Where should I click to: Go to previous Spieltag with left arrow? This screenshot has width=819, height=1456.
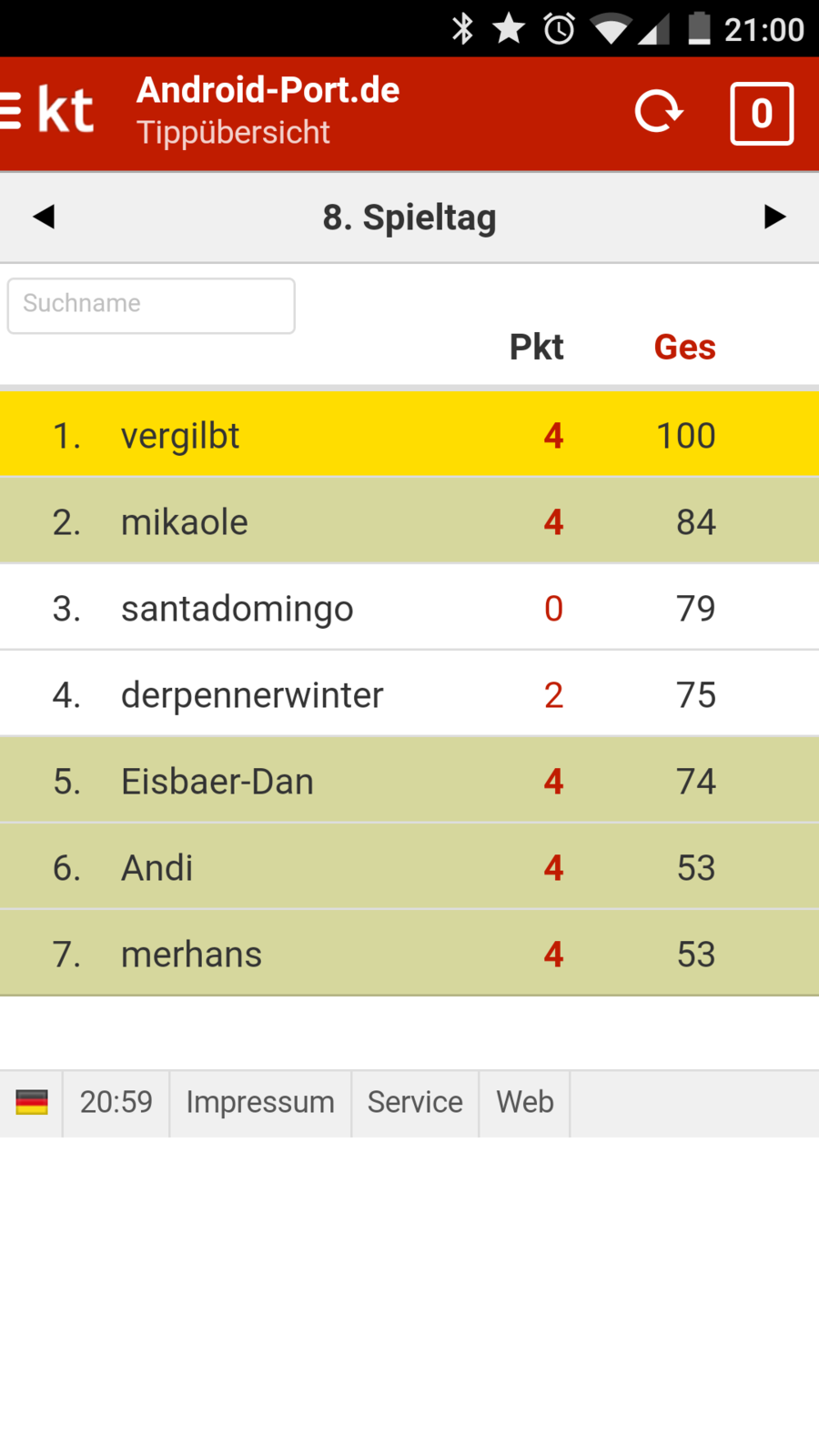click(x=44, y=217)
